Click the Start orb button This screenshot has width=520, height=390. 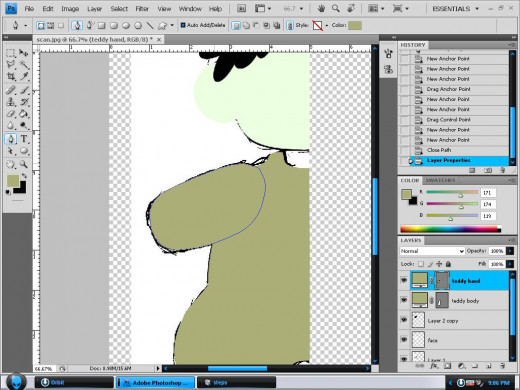coord(16,382)
